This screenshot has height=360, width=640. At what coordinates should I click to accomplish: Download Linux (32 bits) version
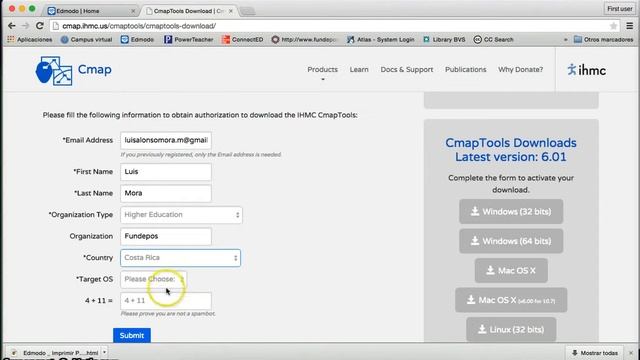pos(511,329)
